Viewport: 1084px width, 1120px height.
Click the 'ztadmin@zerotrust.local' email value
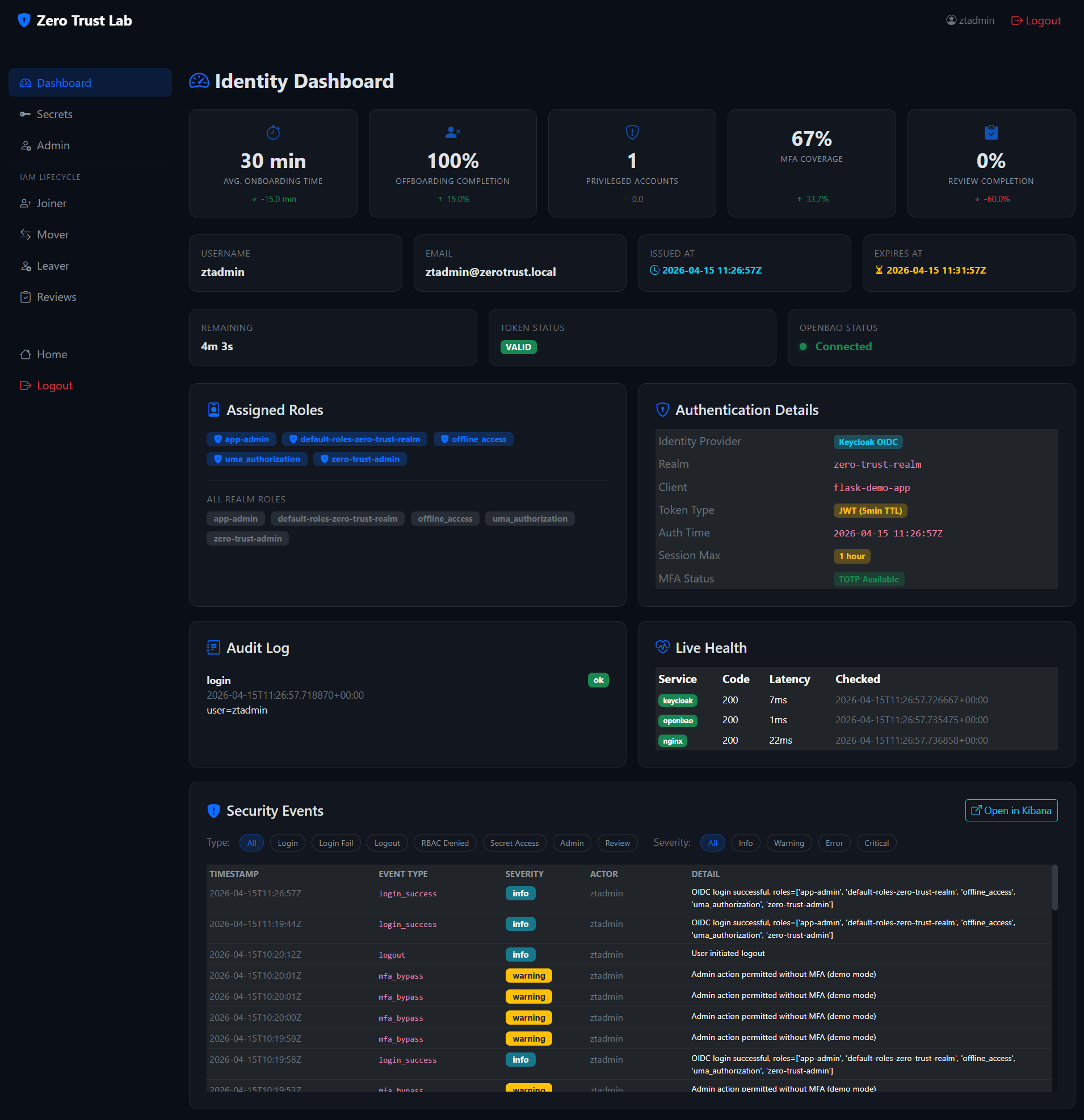click(490, 272)
